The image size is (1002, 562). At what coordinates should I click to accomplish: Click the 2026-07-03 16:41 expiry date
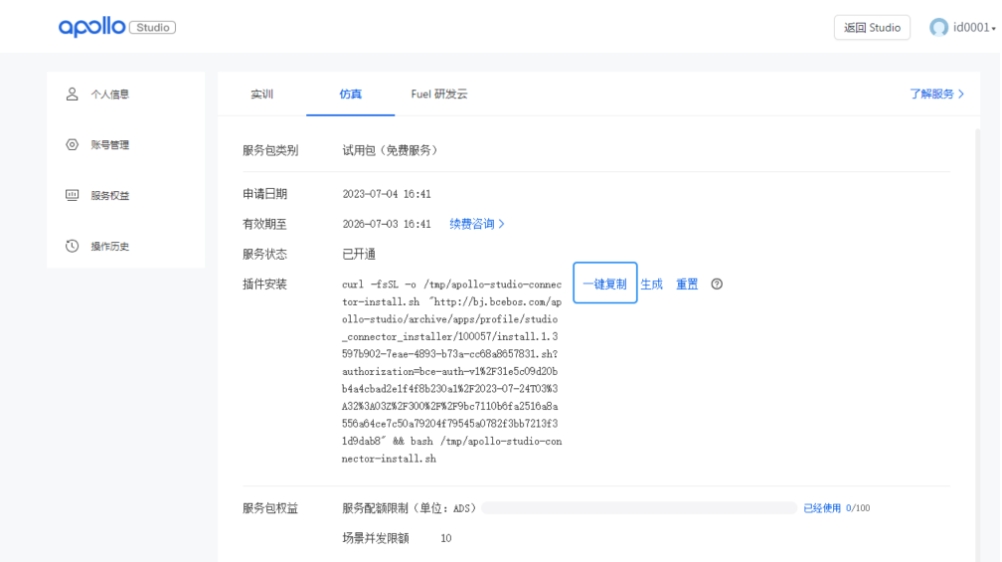point(387,224)
